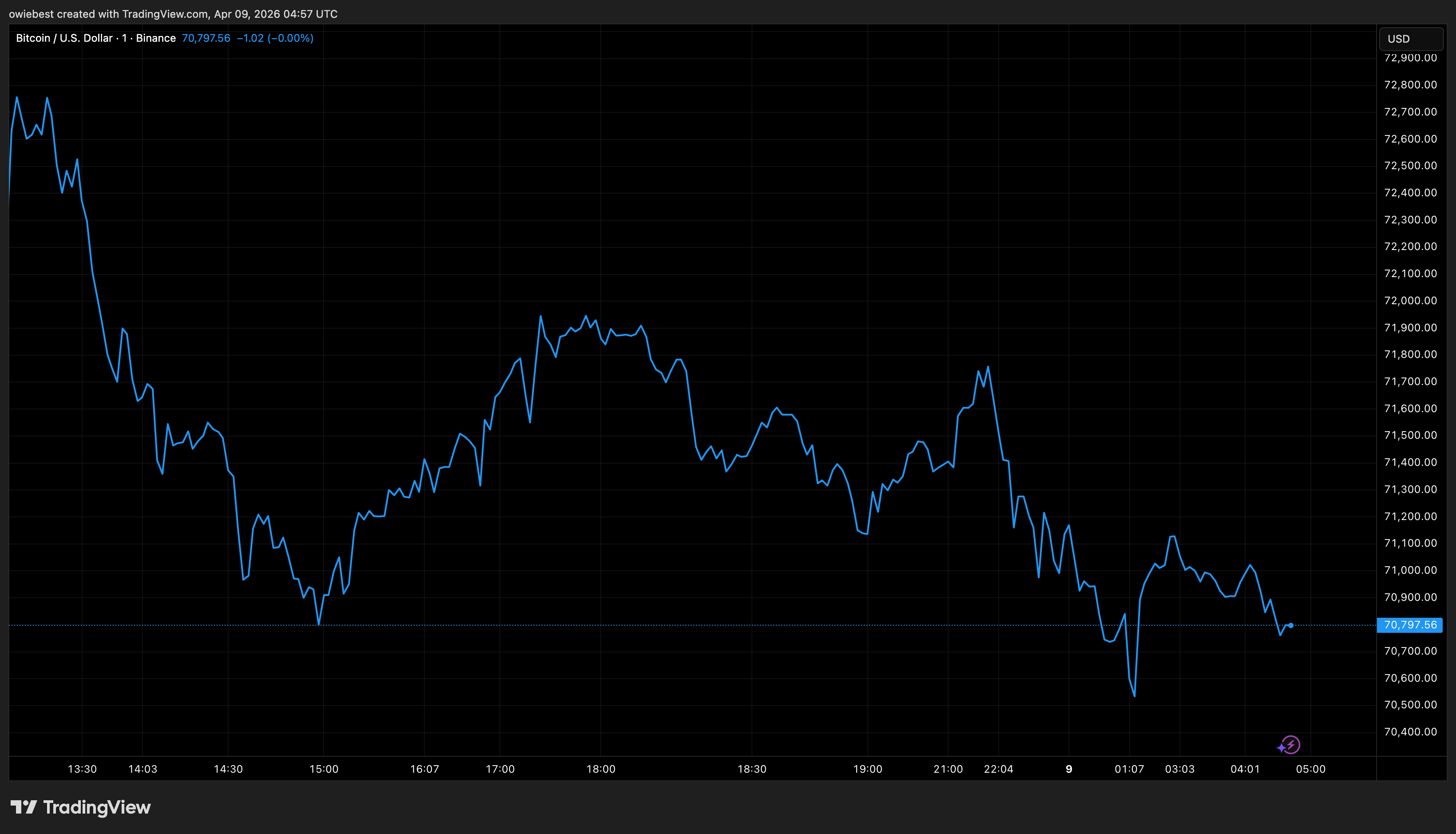
Task: Click the 72,900.00 price scale label
Action: click(x=1410, y=58)
